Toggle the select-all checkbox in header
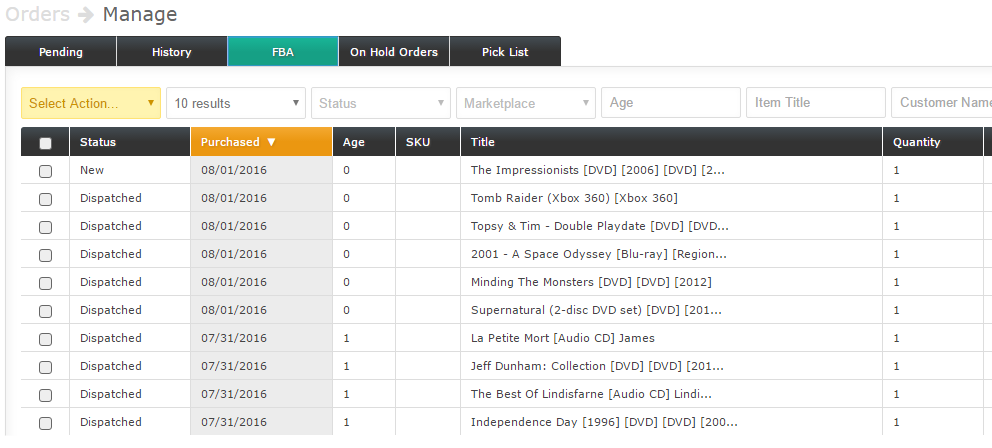 [45, 143]
